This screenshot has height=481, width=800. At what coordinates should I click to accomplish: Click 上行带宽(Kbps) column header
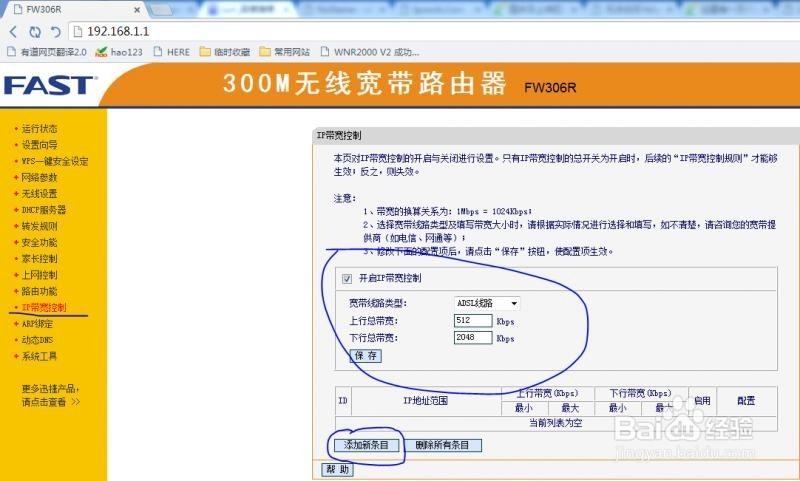click(547, 393)
